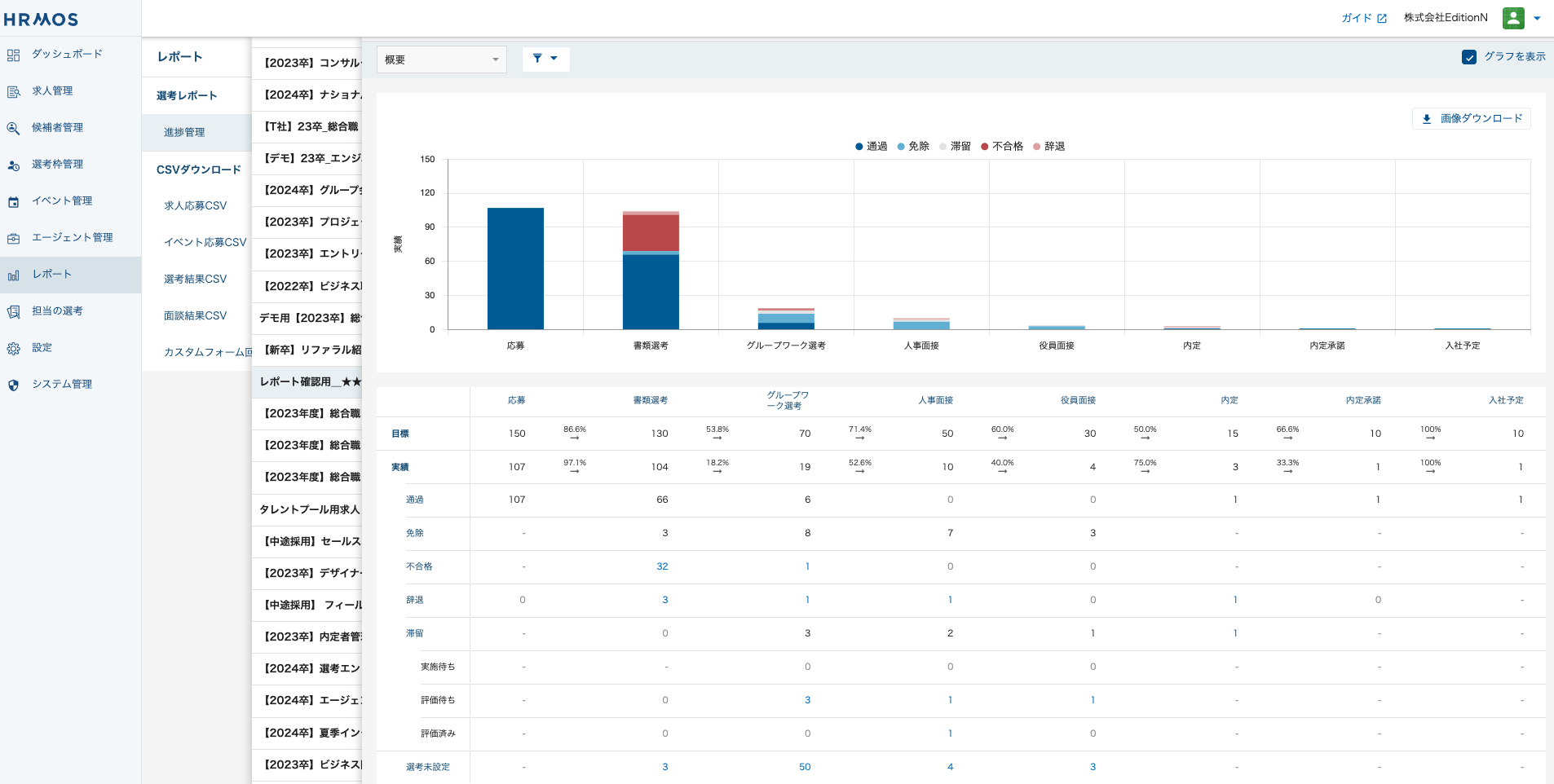Click the システム管理 shield icon

13,385
